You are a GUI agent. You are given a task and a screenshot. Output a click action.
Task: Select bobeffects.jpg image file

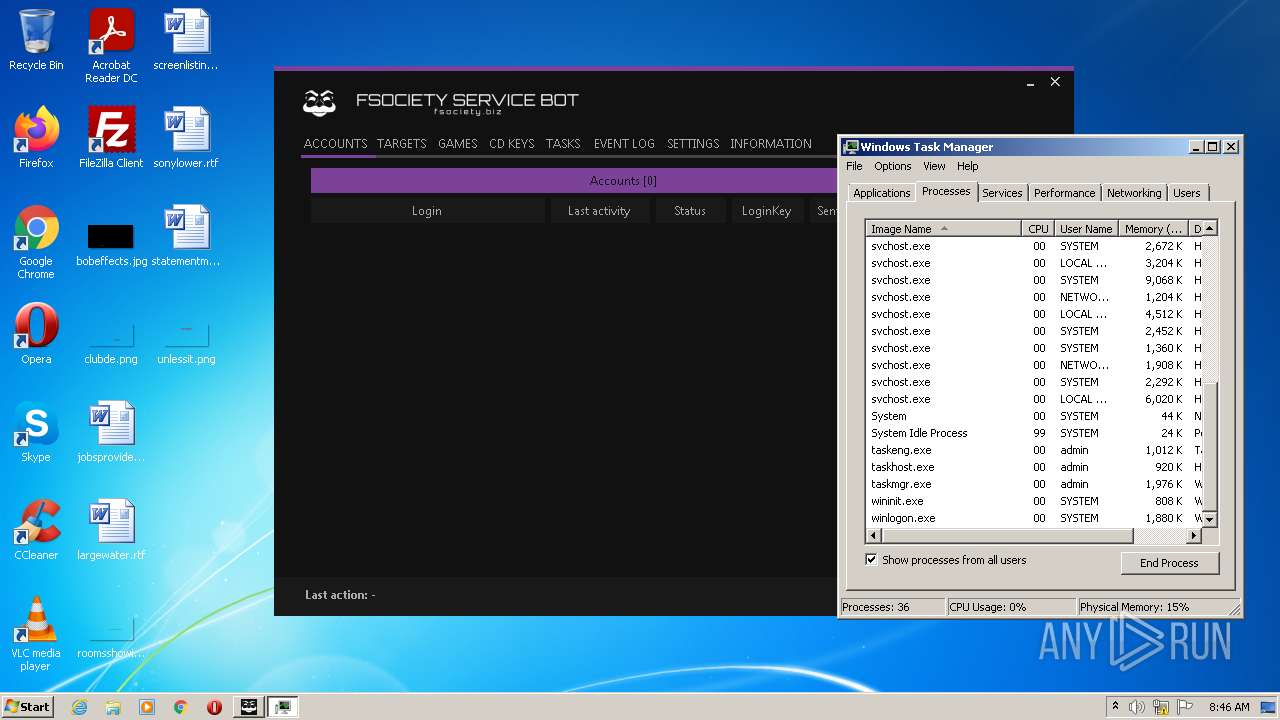111,243
